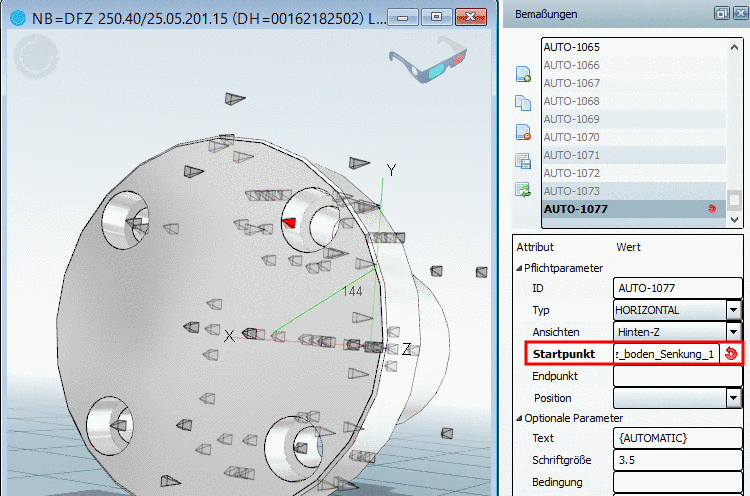
Task: Click the copy dimension icon
Action: pyautogui.click(x=523, y=103)
